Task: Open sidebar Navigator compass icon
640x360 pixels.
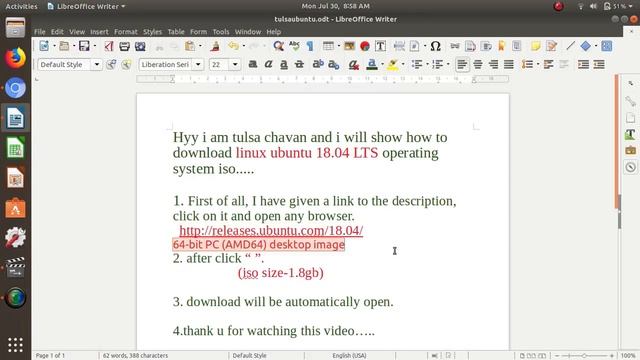Action: [x=631, y=167]
